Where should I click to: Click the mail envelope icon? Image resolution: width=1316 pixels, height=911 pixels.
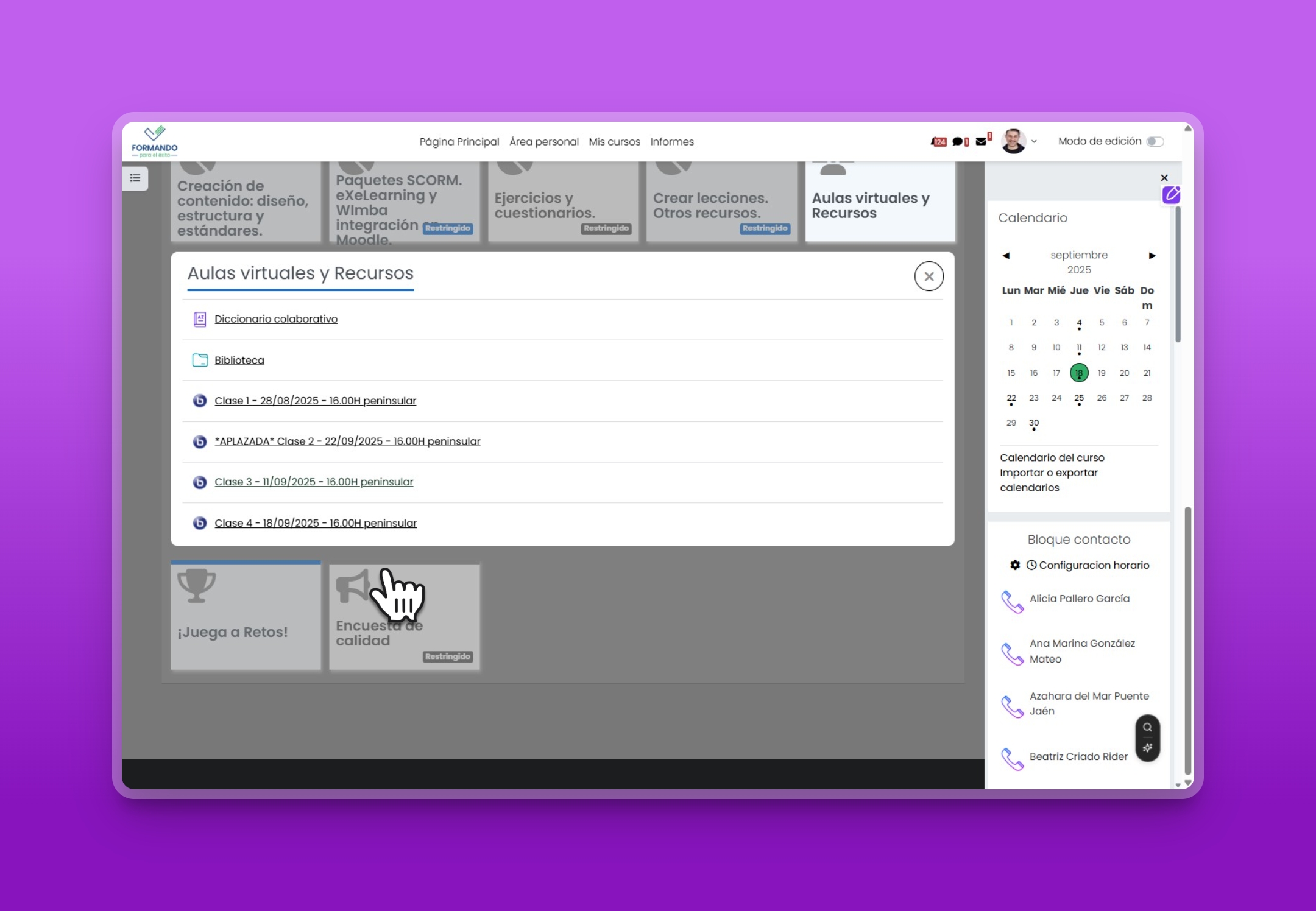(x=981, y=141)
